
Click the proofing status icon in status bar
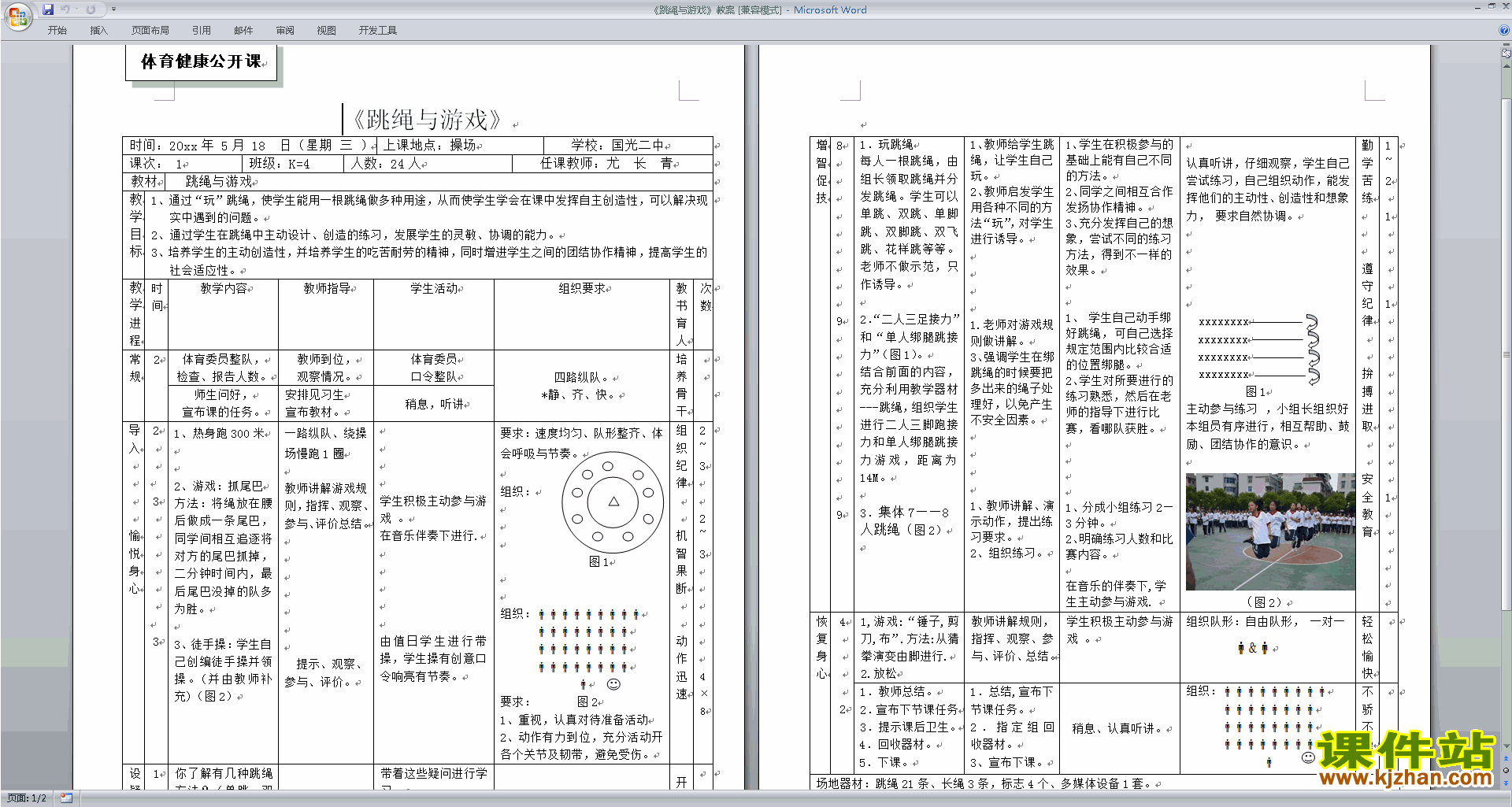(x=67, y=798)
